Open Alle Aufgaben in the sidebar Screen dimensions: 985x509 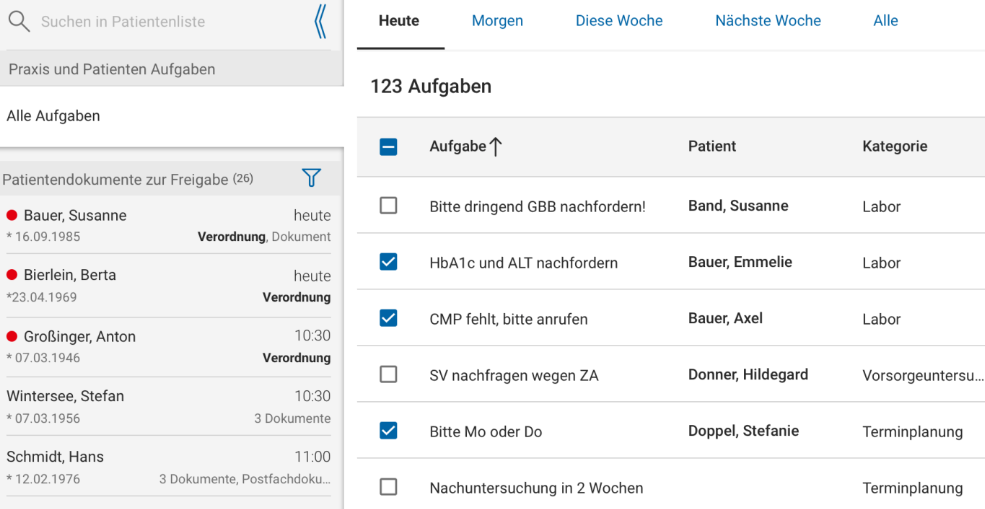(x=54, y=116)
